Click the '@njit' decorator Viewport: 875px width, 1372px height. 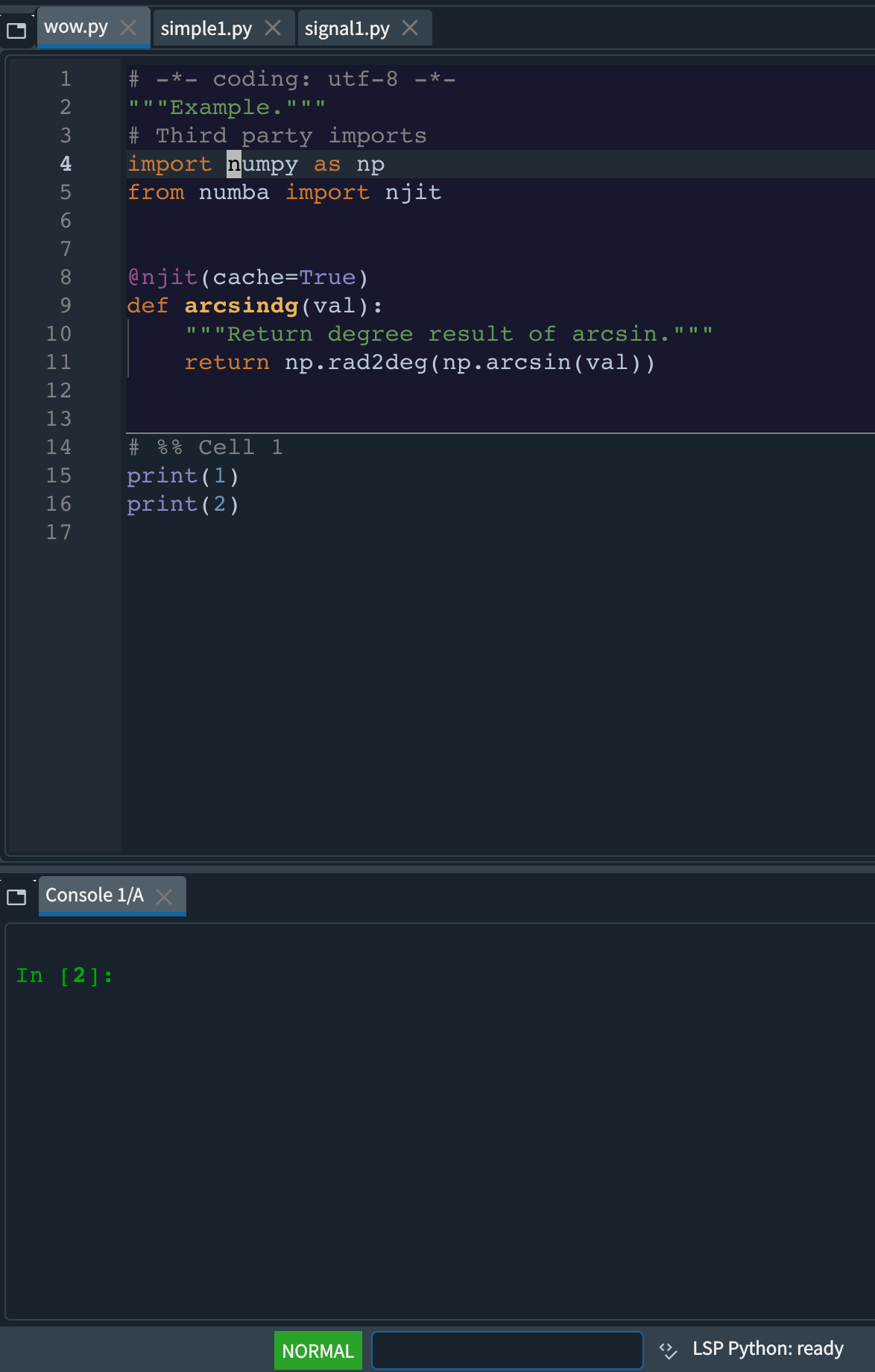(162, 277)
